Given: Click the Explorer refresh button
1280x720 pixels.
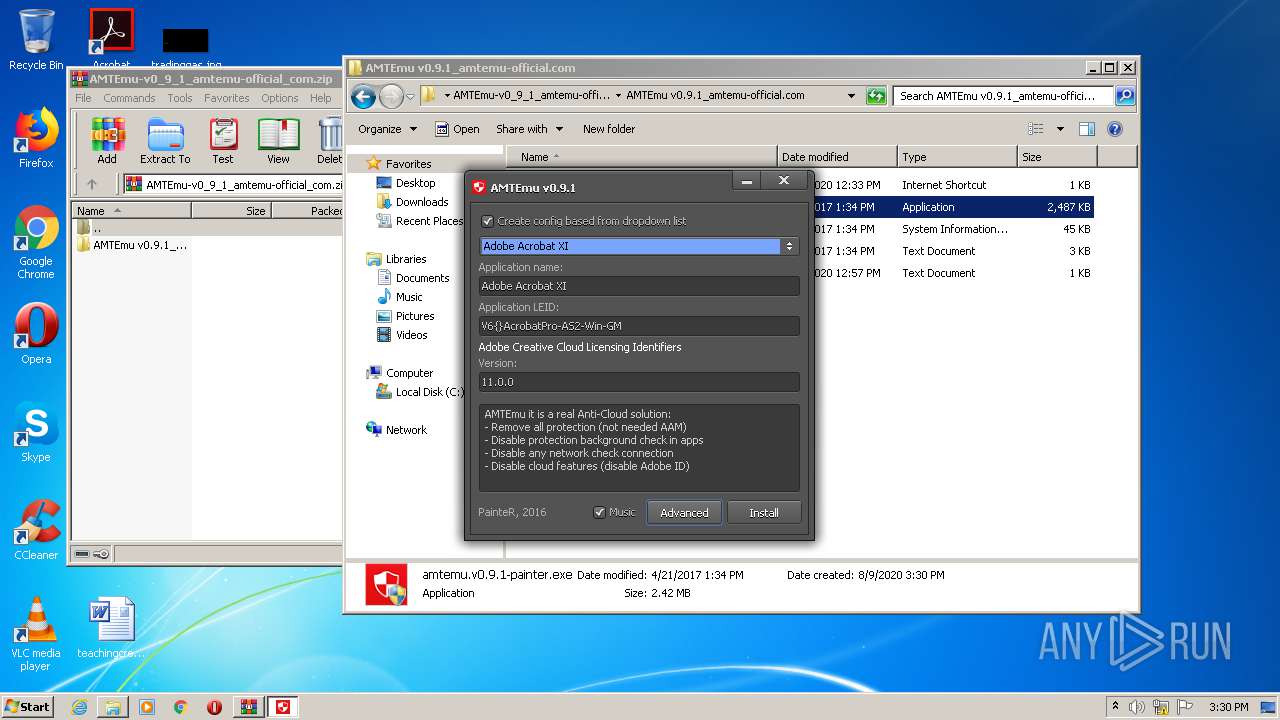Looking at the screenshot, I should pos(876,96).
